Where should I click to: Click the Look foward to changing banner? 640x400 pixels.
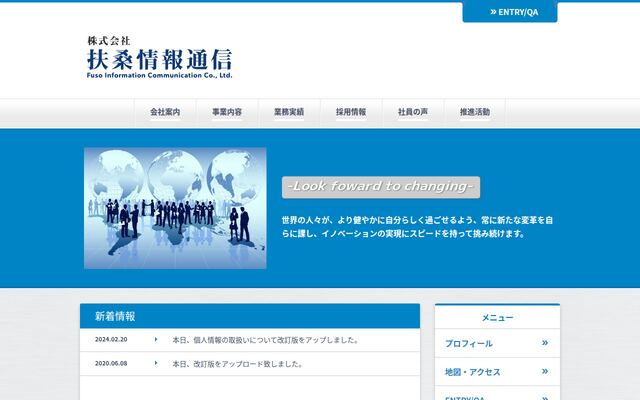click(381, 187)
